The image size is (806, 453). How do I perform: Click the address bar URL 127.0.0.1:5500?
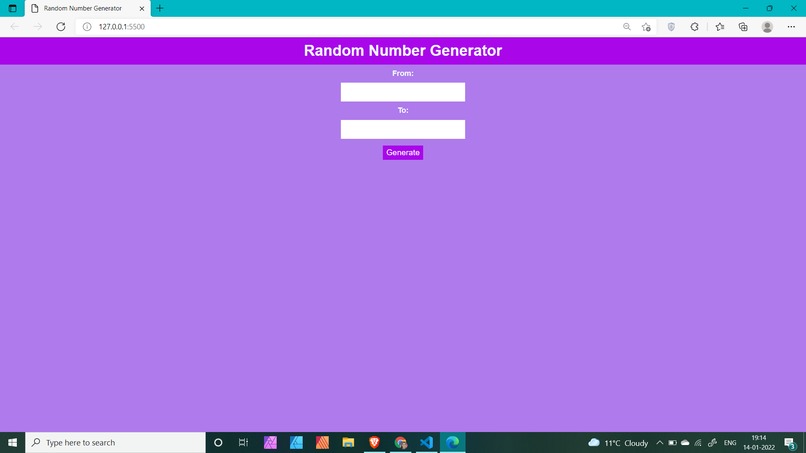tap(122, 27)
